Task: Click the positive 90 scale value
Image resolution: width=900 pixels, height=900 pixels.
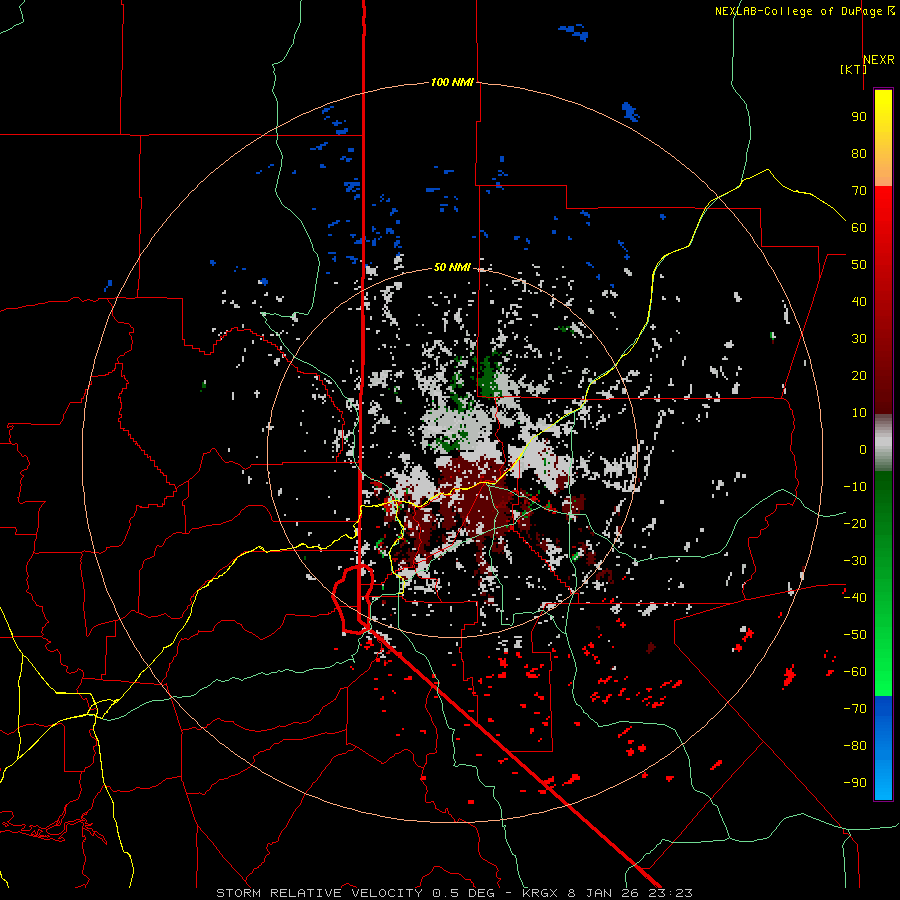Action: [859, 117]
